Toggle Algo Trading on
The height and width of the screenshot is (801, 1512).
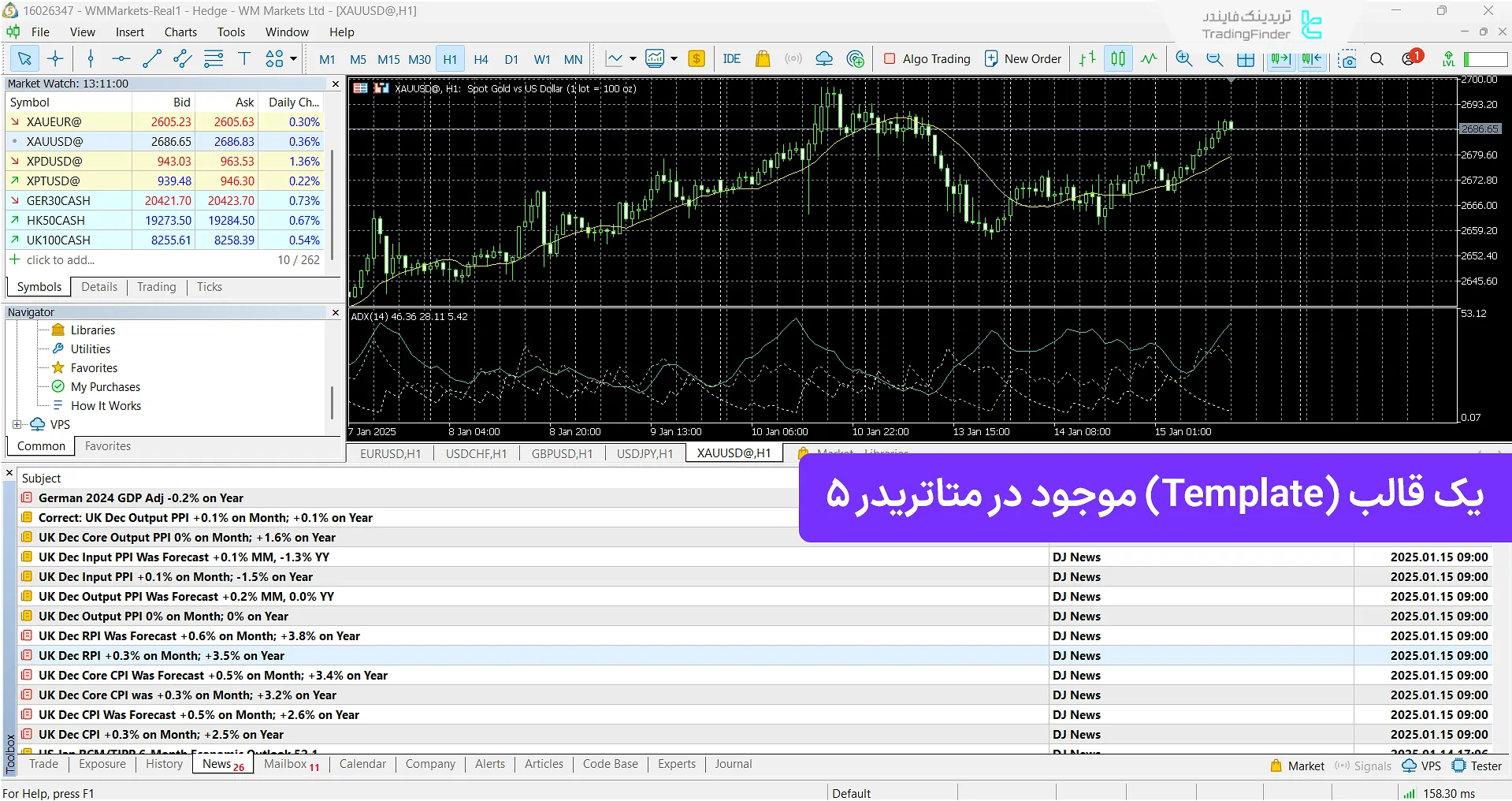coord(927,58)
